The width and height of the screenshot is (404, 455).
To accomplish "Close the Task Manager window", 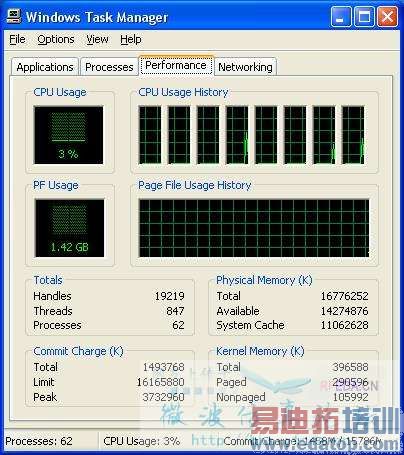I will [387, 17].
